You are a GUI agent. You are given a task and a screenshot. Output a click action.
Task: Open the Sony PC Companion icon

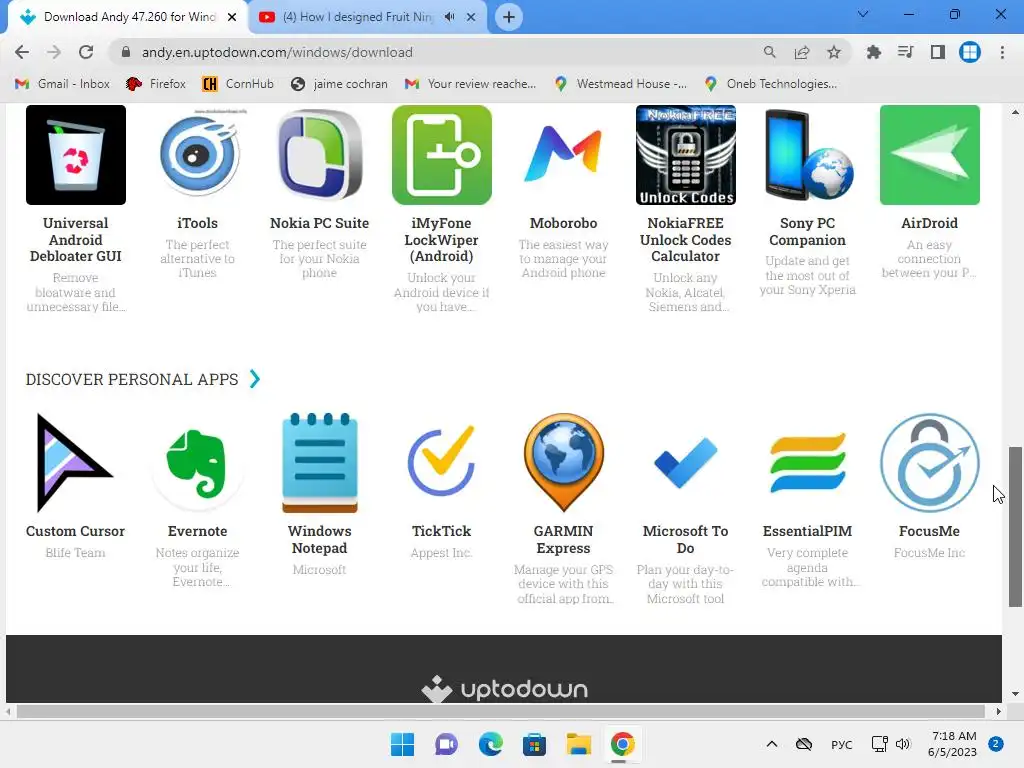pyautogui.click(x=808, y=155)
